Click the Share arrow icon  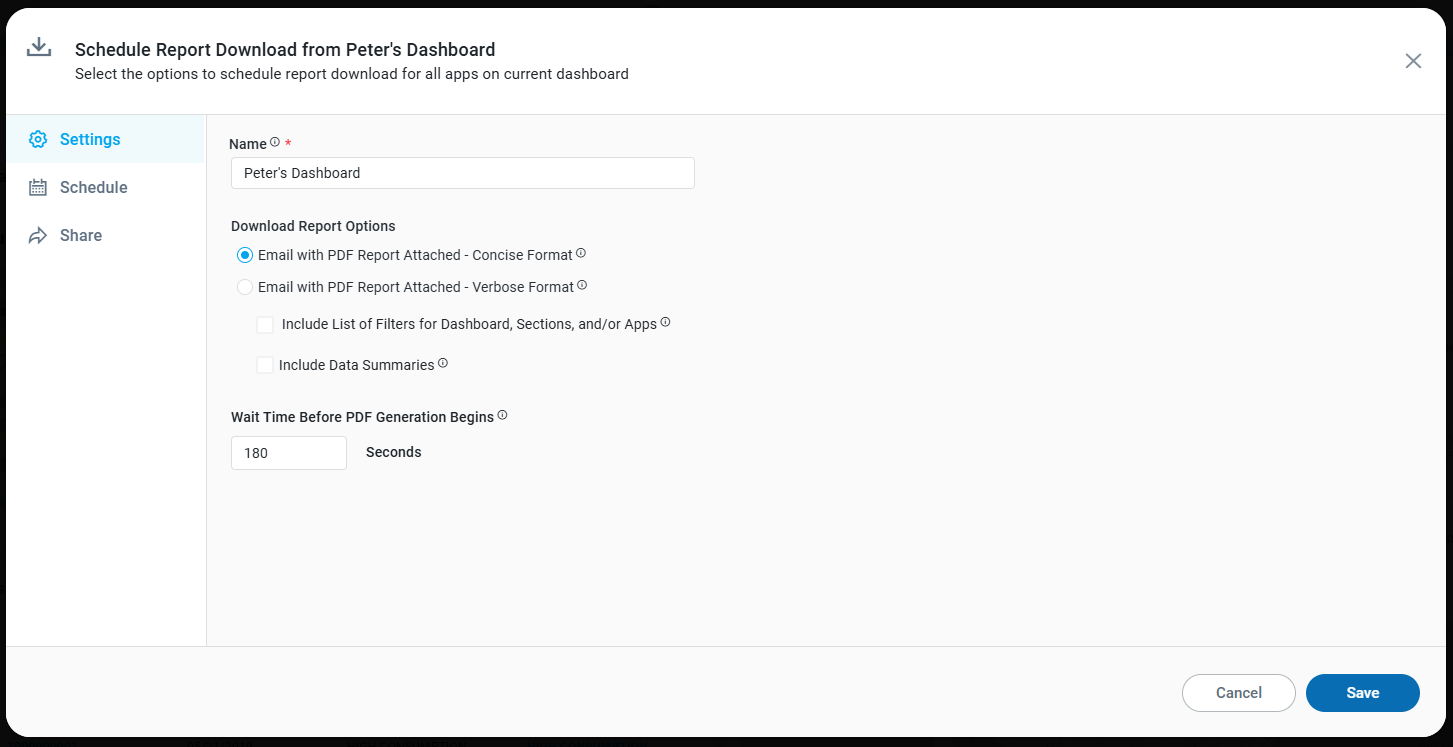pos(38,236)
